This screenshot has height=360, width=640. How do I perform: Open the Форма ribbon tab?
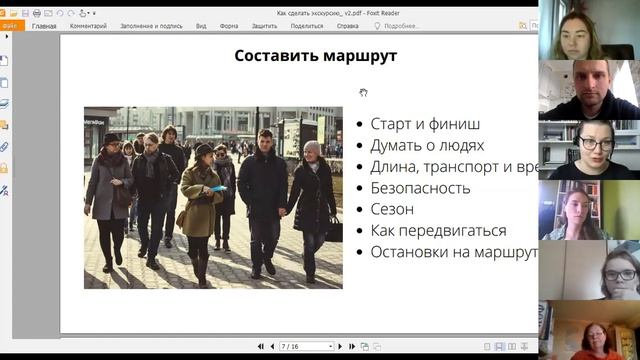click(229, 26)
